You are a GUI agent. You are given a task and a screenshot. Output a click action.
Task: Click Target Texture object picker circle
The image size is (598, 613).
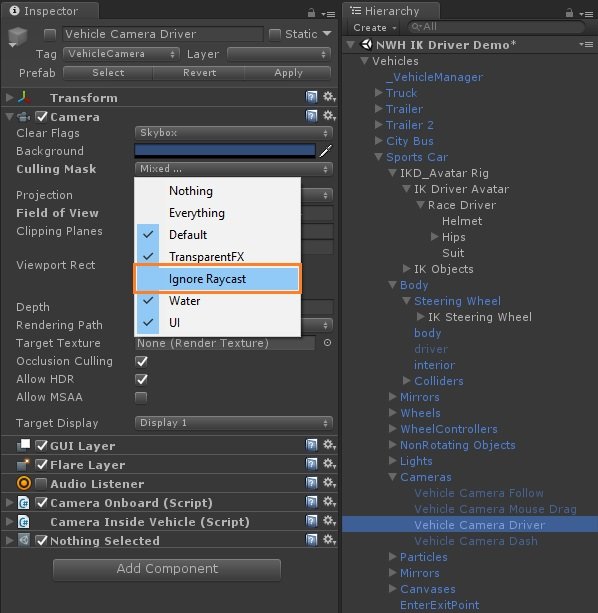pyautogui.click(x=328, y=343)
